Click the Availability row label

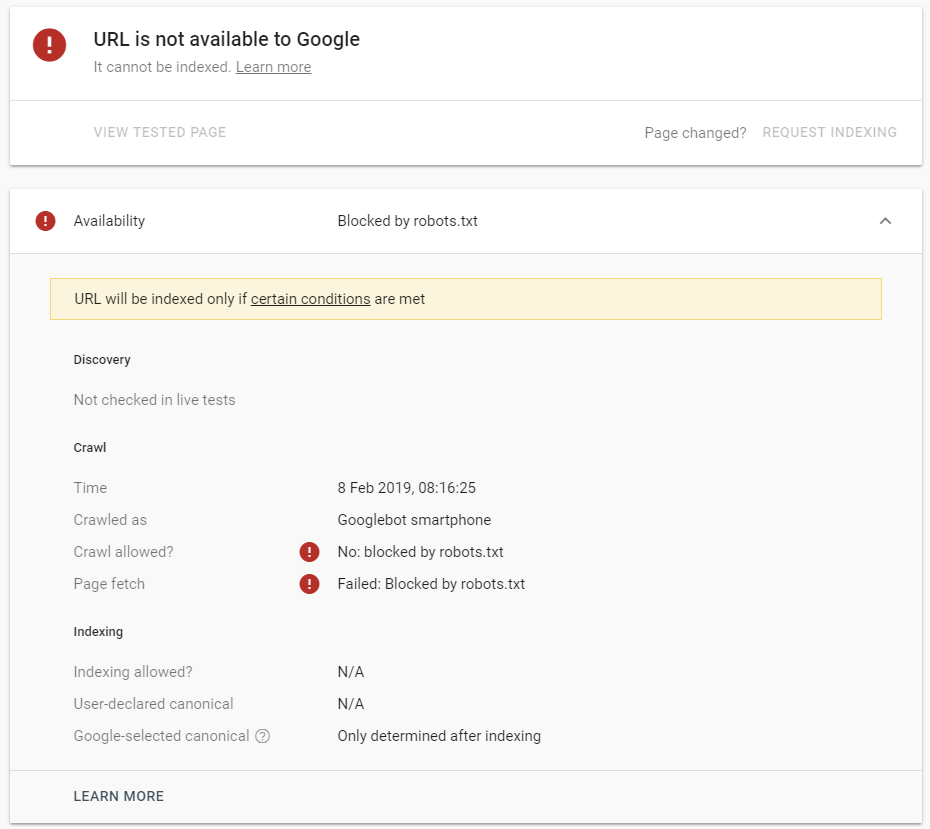(x=109, y=221)
